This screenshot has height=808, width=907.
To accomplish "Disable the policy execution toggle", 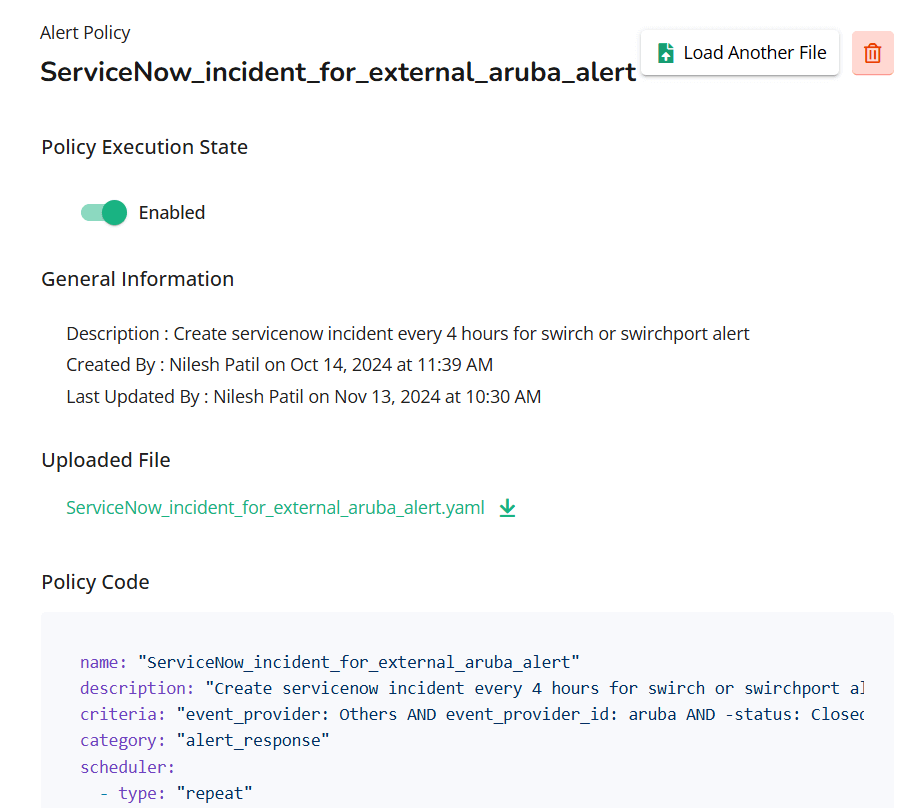I will tap(105, 212).
